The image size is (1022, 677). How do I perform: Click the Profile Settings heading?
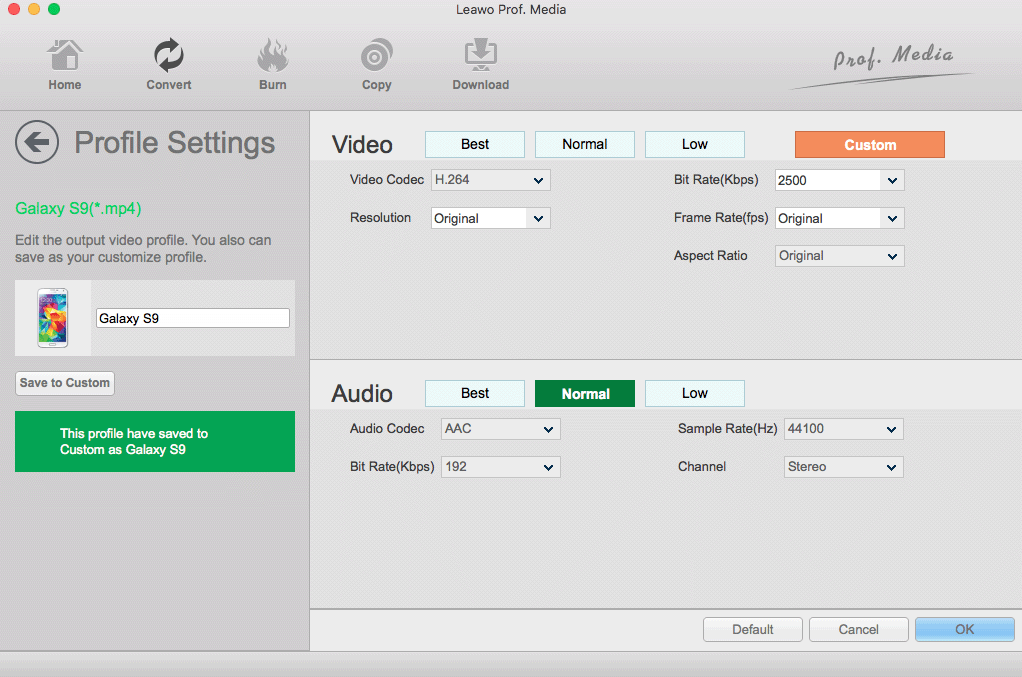[175, 143]
